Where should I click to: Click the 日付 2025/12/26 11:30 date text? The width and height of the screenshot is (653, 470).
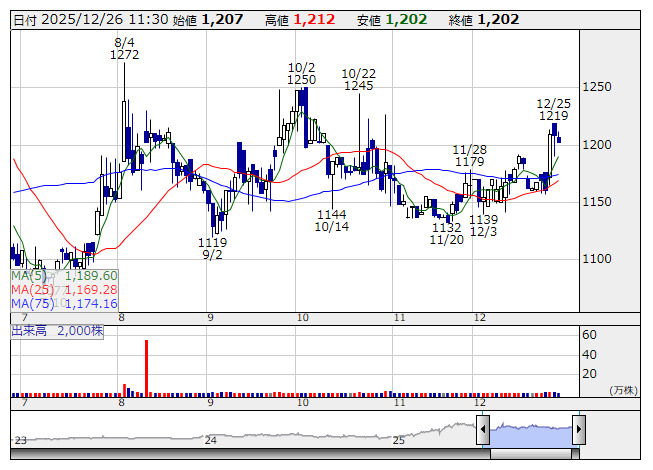click(x=91, y=20)
